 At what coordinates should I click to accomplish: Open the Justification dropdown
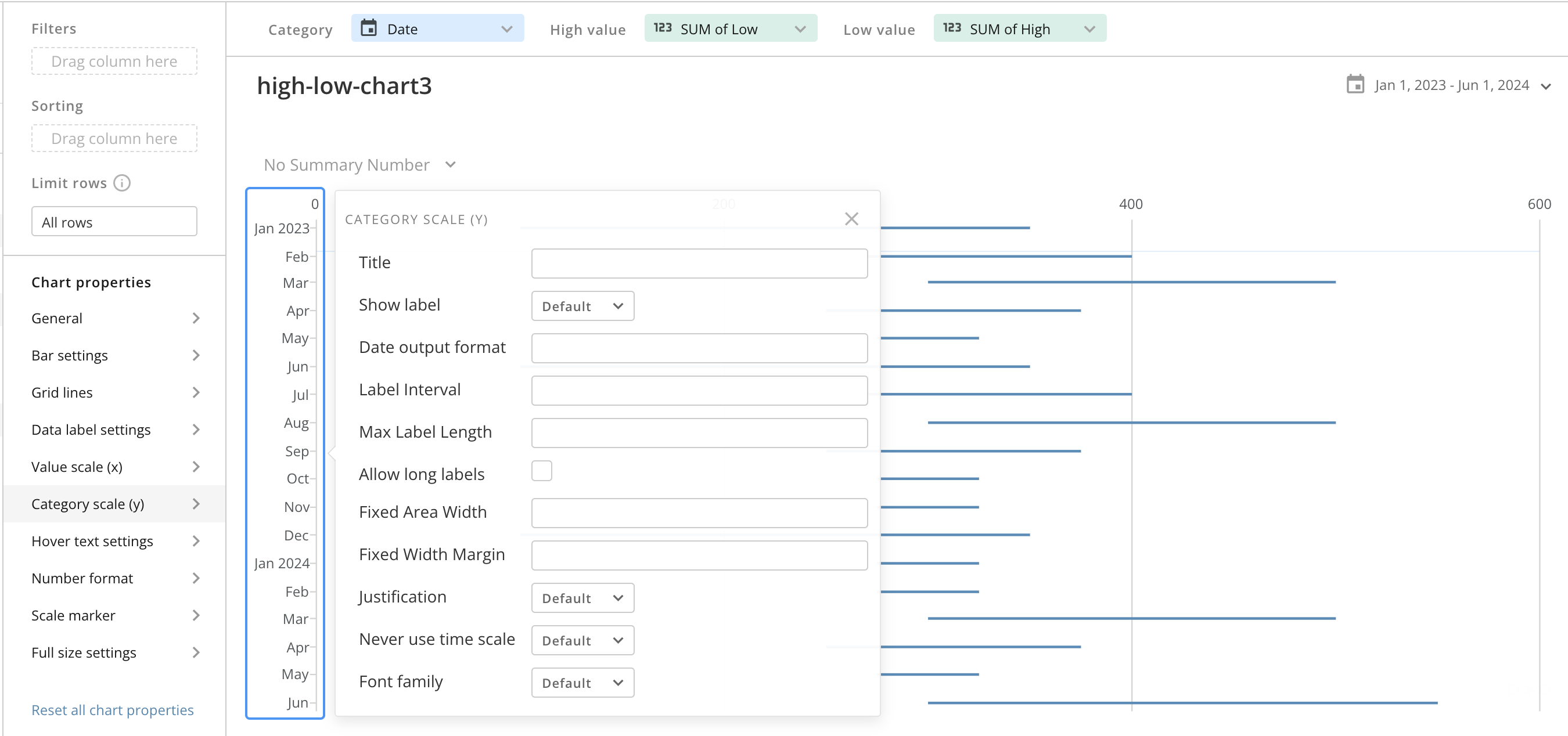tap(582, 598)
